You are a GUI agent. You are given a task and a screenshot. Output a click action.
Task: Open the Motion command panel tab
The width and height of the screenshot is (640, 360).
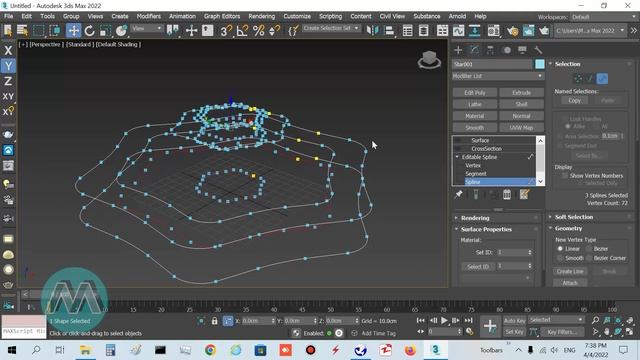[507, 50]
